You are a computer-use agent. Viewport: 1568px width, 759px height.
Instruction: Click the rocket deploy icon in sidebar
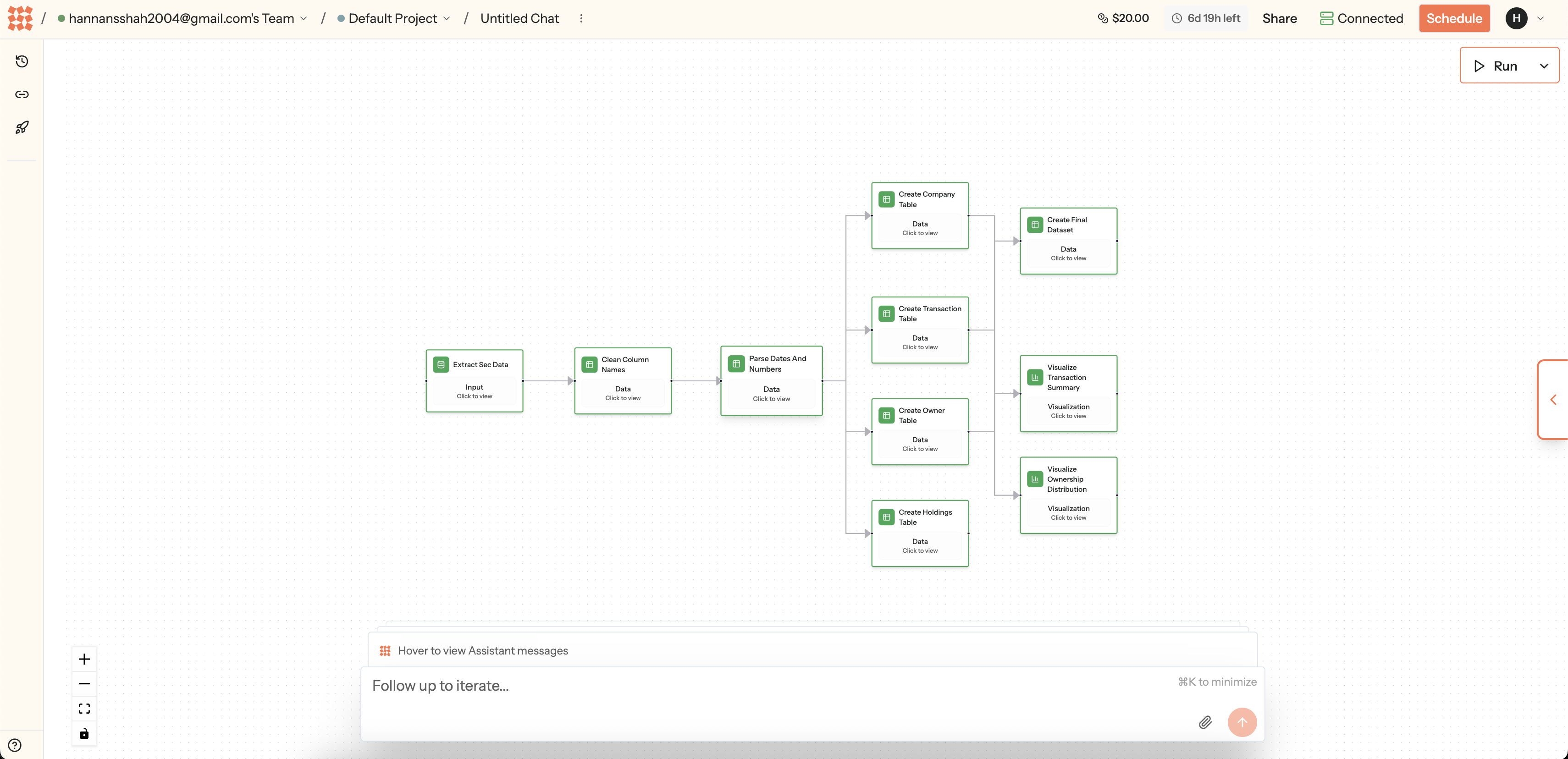coord(22,127)
